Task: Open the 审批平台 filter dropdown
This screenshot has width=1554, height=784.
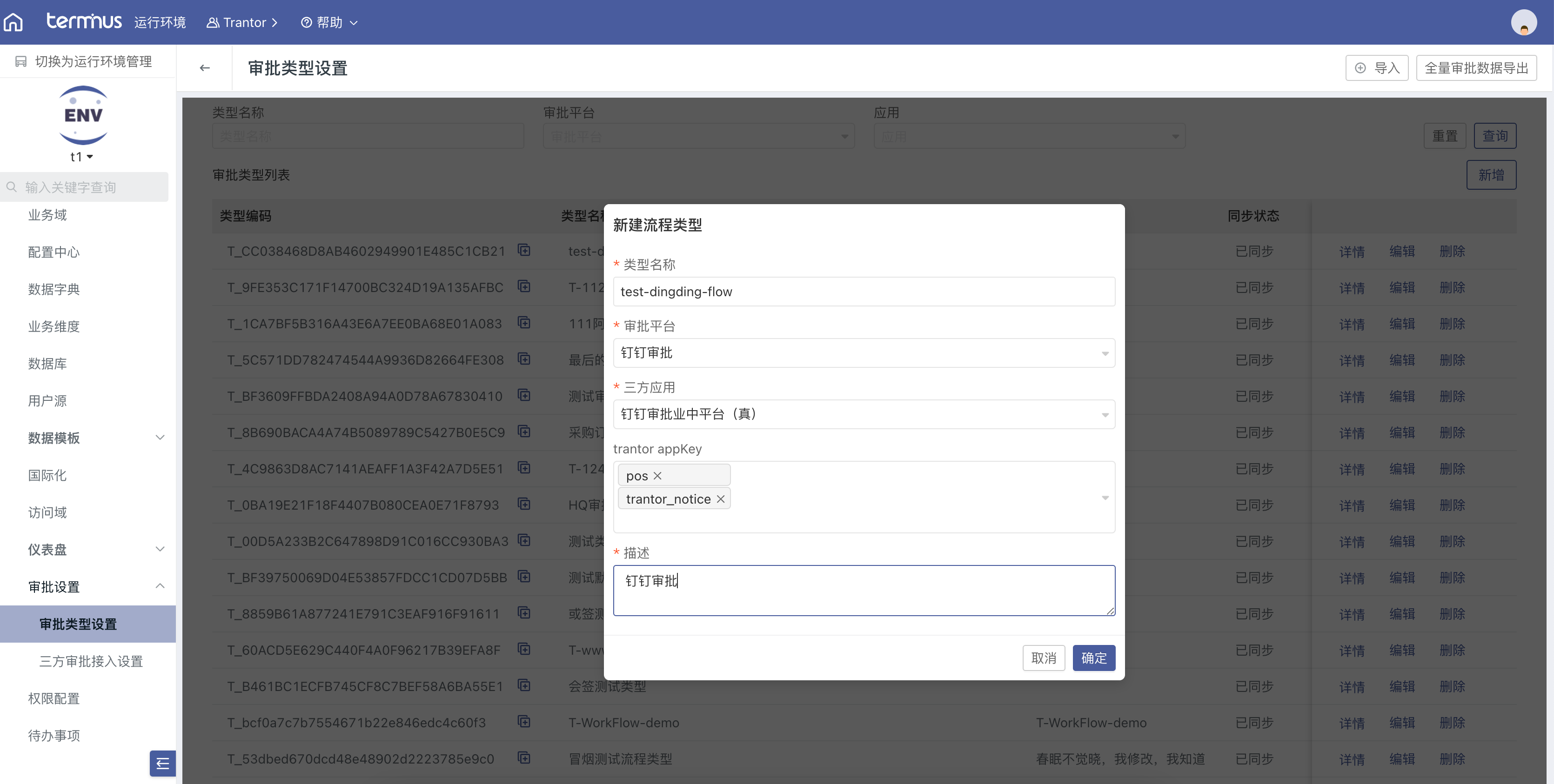Action: pos(698,136)
